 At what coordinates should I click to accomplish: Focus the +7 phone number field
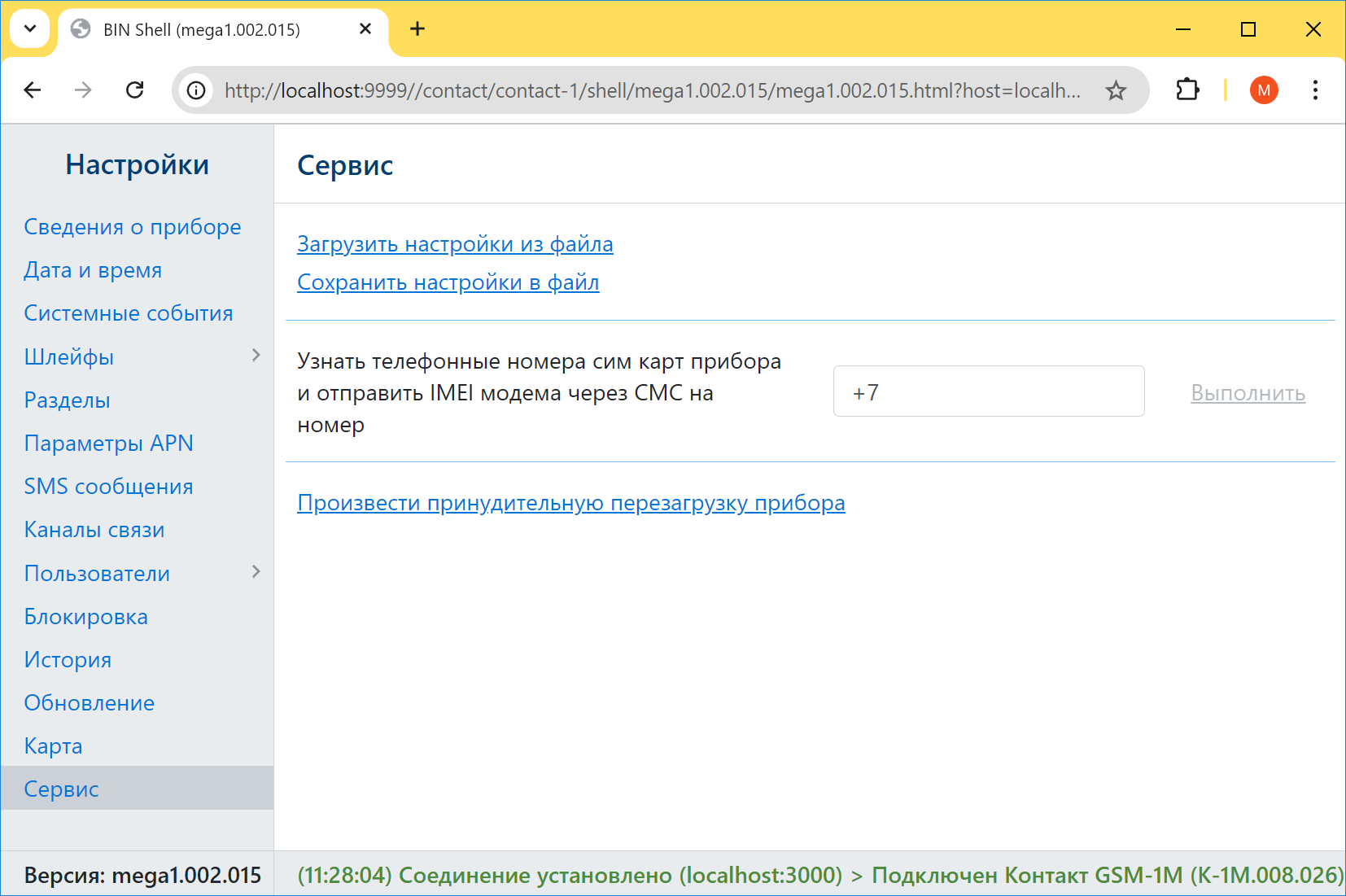(988, 391)
